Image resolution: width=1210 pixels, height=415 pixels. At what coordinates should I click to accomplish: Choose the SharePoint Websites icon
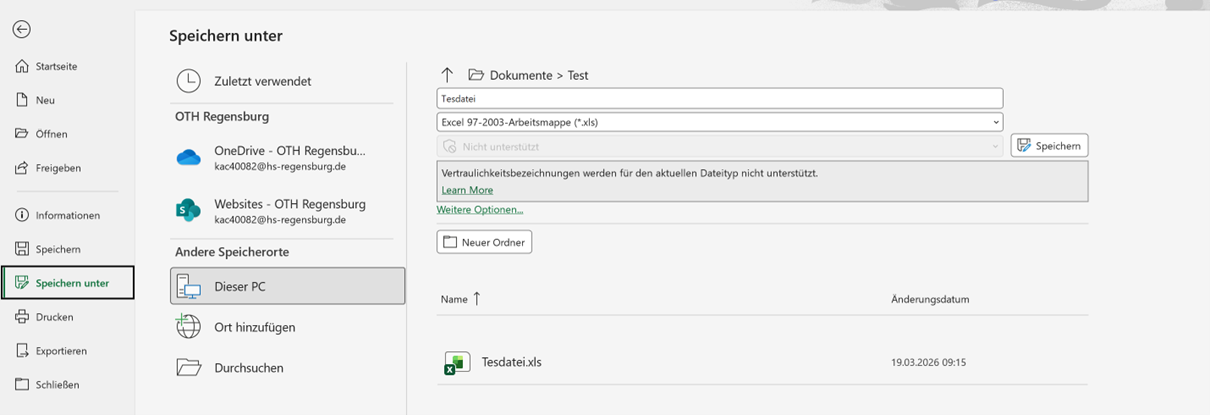pyautogui.click(x=189, y=210)
